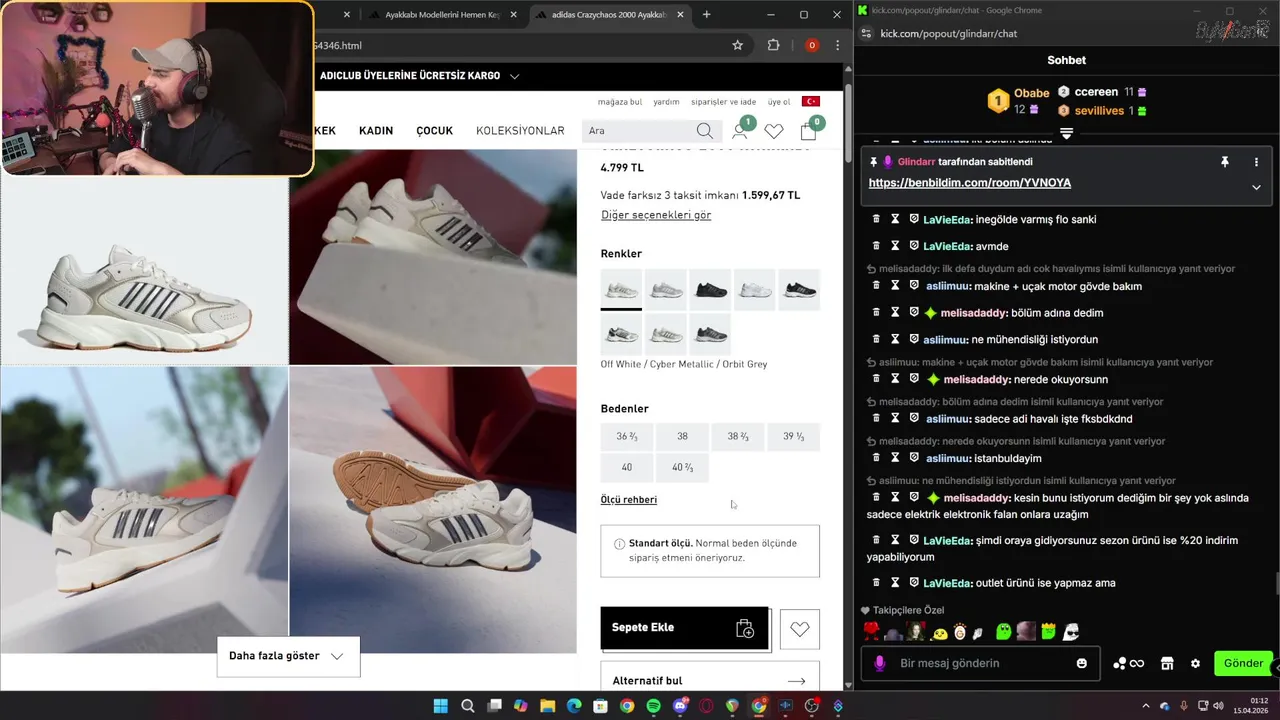This screenshot has height=720, width=1280.
Task: Open the shoe sole product photo
Action: (433, 510)
